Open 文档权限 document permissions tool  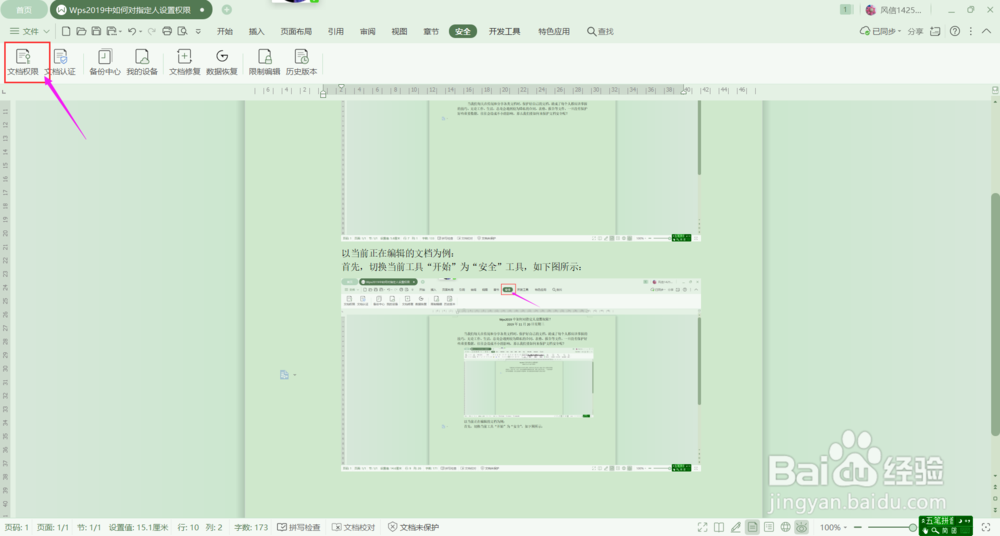click(x=23, y=63)
